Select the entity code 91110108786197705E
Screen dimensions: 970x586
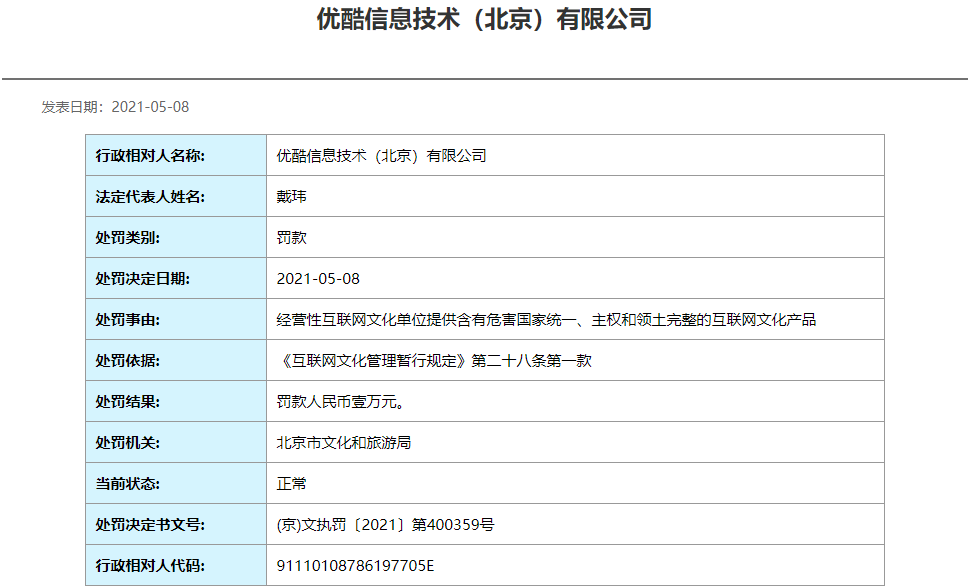tap(355, 566)
